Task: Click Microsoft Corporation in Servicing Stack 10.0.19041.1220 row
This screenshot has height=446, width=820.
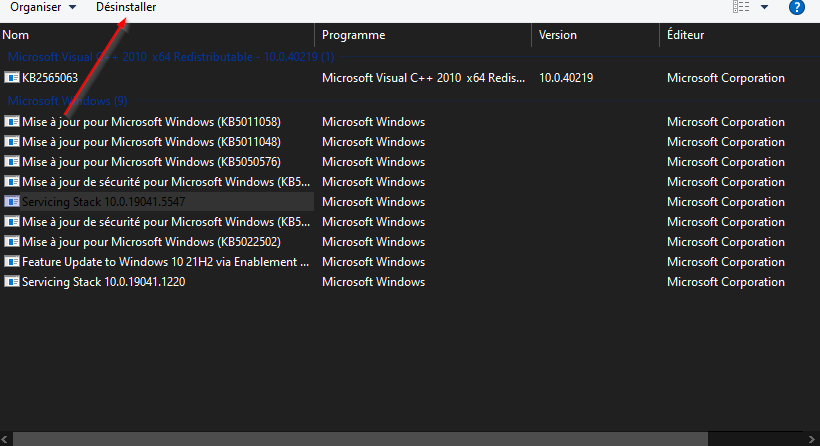Action: 725,282
